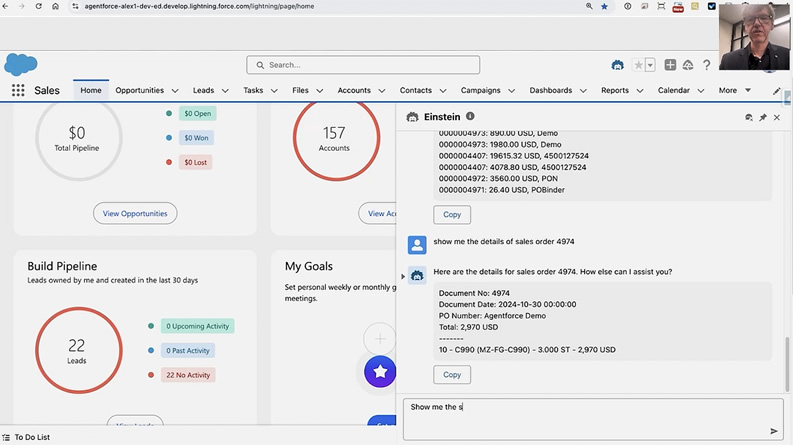Open the Reports tab
793x445 pixels.
point(615,90)
